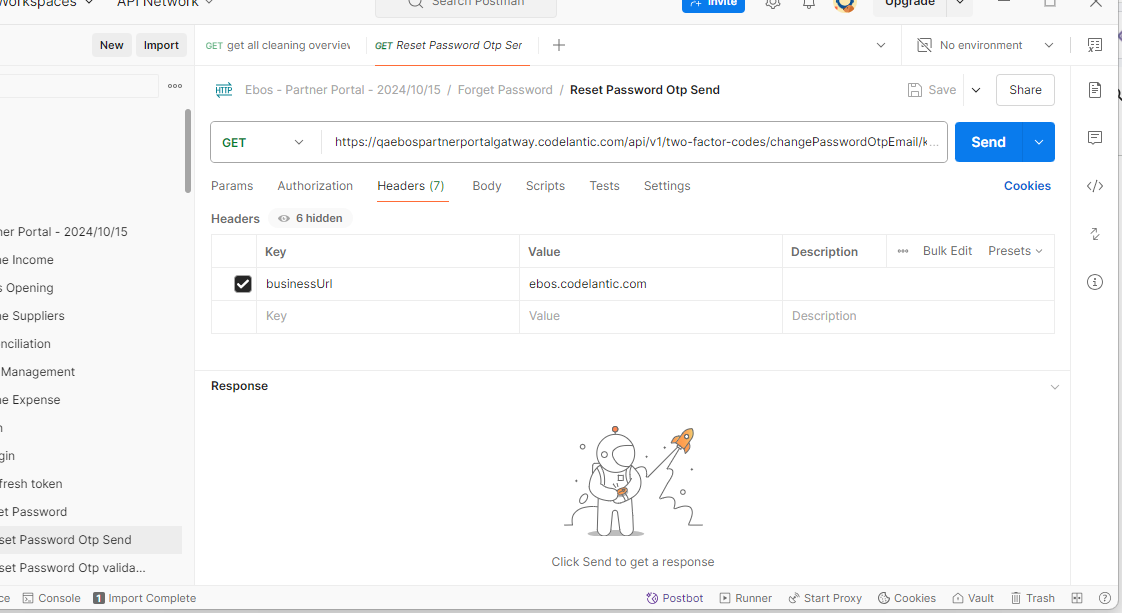
Task: Click the sidebar vertical scrollbar
Action: [188, 151]
